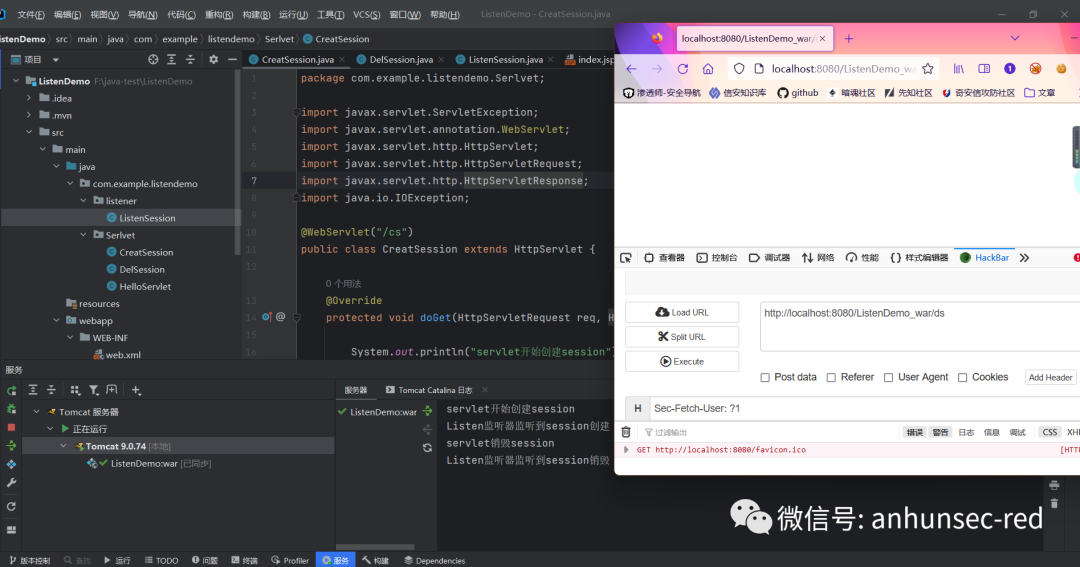Toggle the CSS console filter
Screen dimensions: 1080x567
coord(1050,432)
